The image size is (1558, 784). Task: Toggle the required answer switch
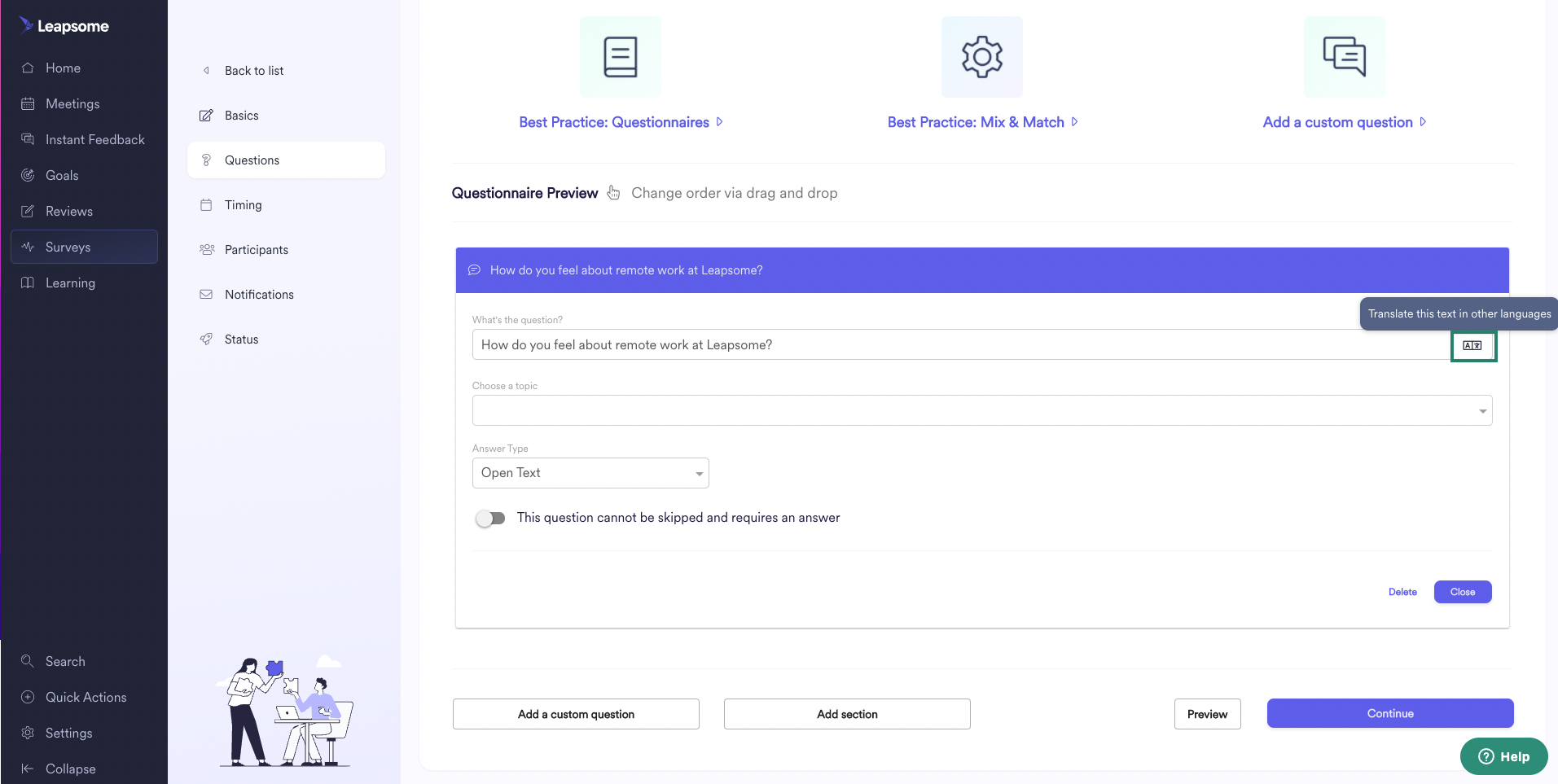490,518
